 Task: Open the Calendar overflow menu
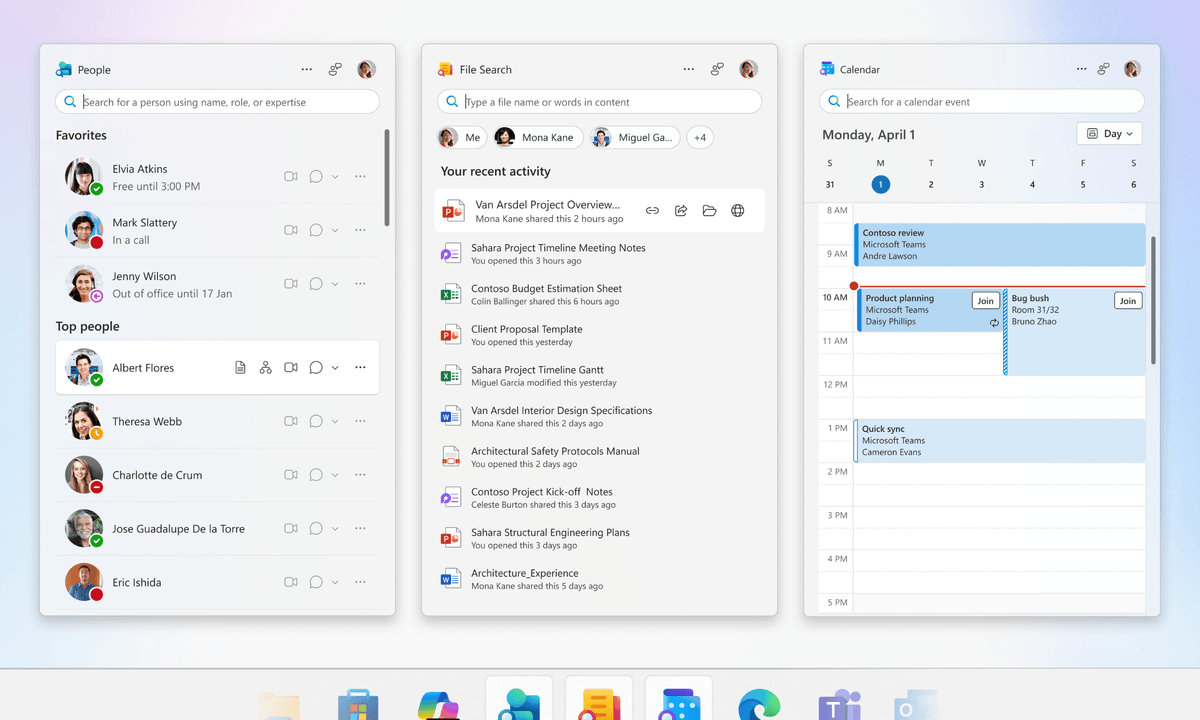click(x=1081, y=69)
